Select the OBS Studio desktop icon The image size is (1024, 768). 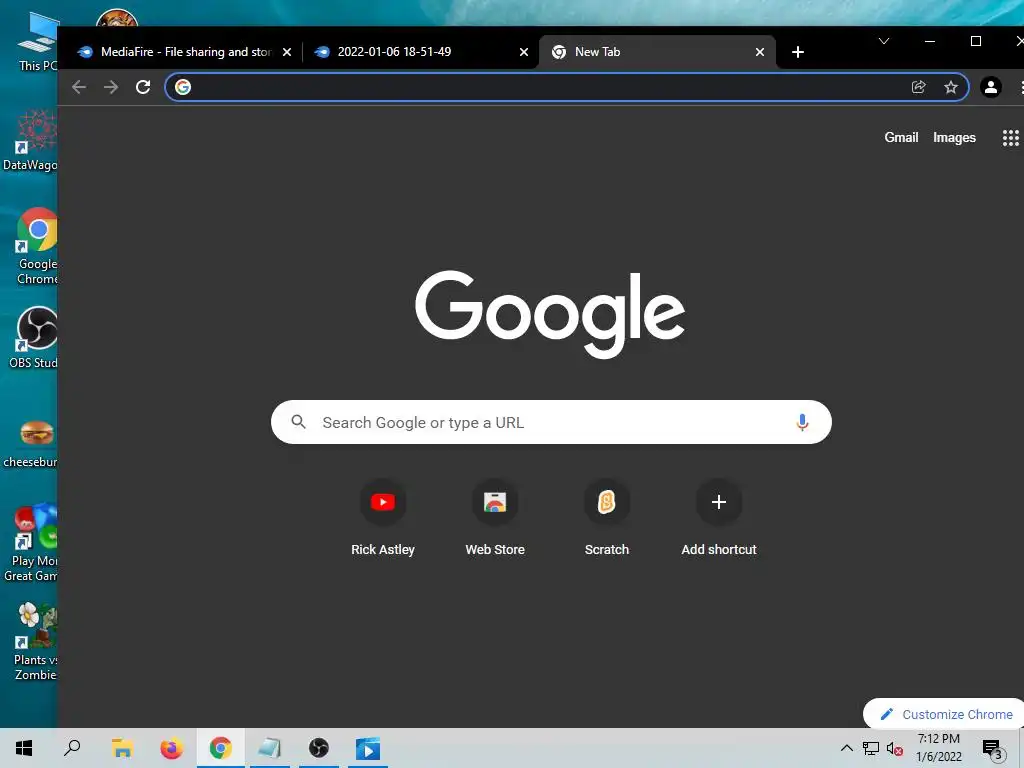coord(34,338)
